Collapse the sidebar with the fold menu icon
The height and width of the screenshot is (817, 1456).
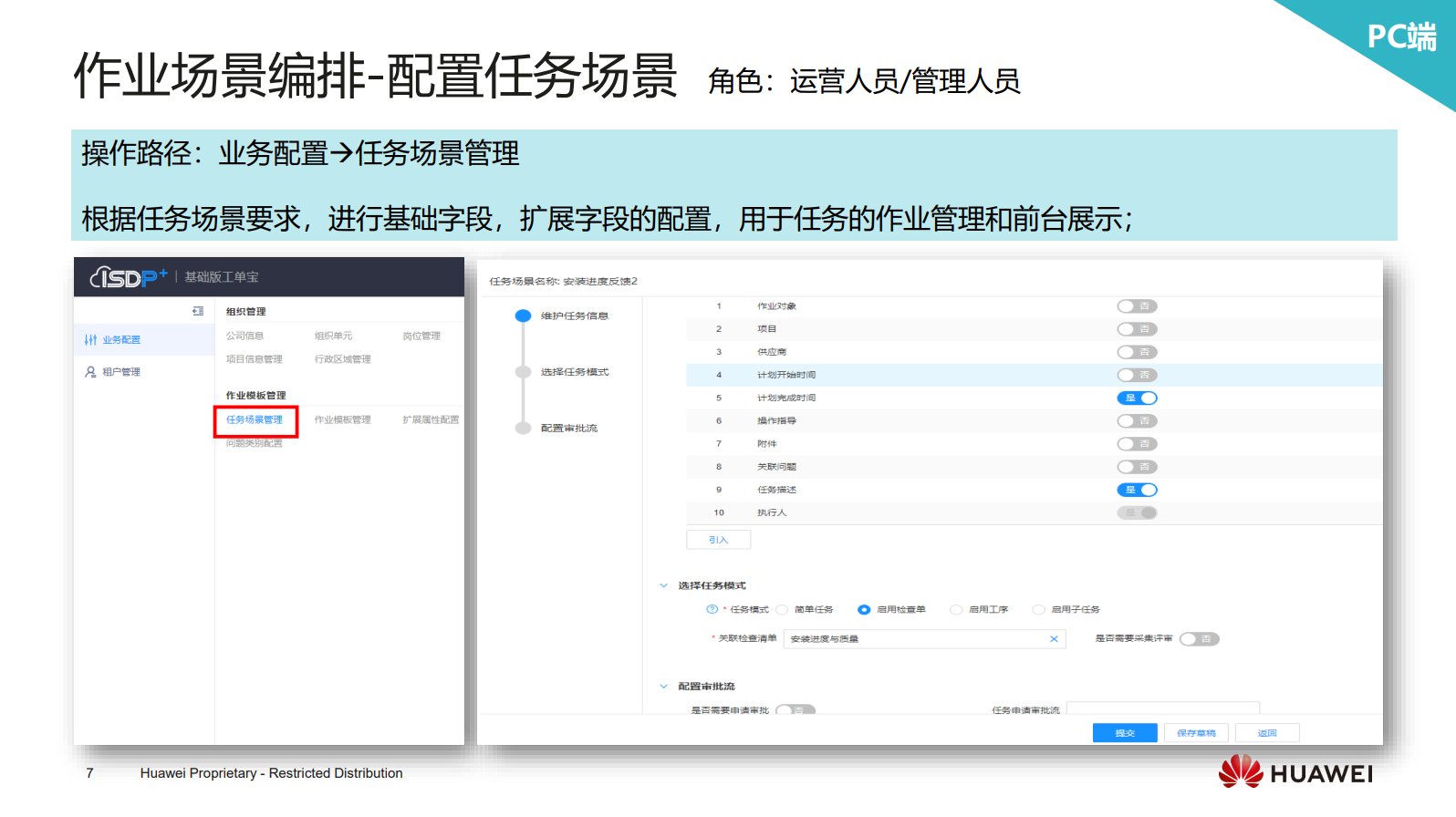coord(198,311)
